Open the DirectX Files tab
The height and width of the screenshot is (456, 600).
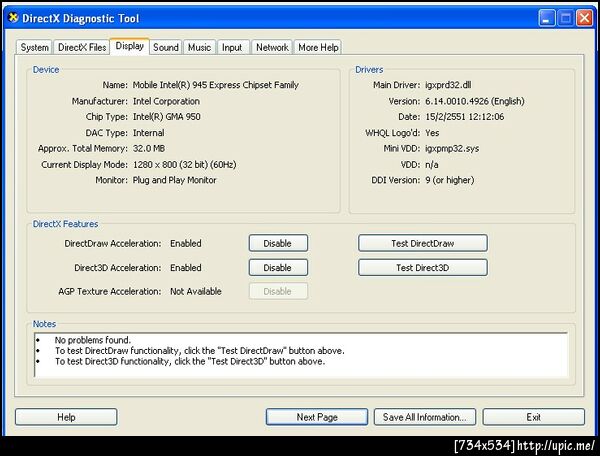[82, 47]
